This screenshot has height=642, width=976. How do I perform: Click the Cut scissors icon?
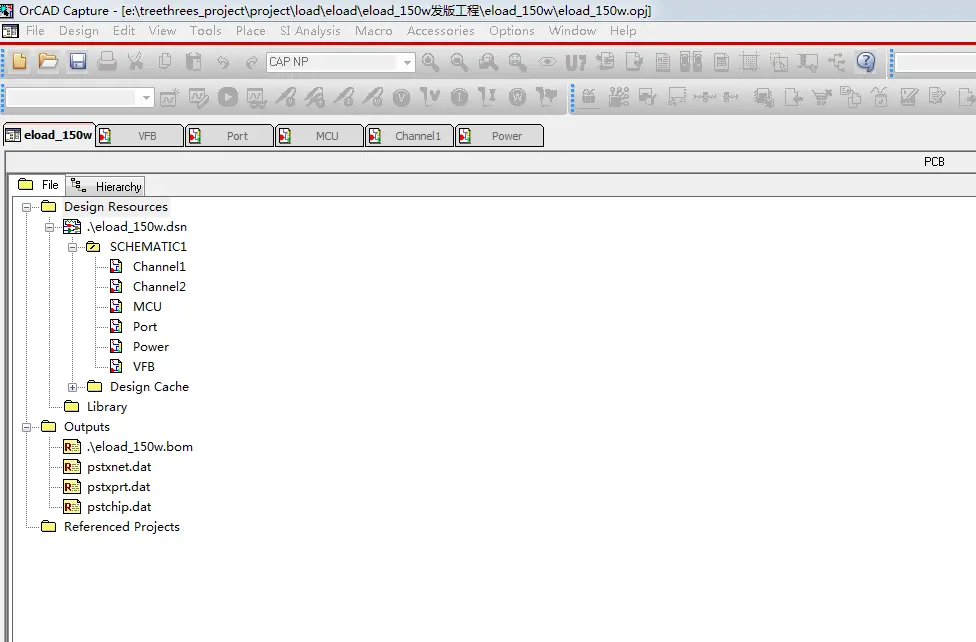coord(135,62)
